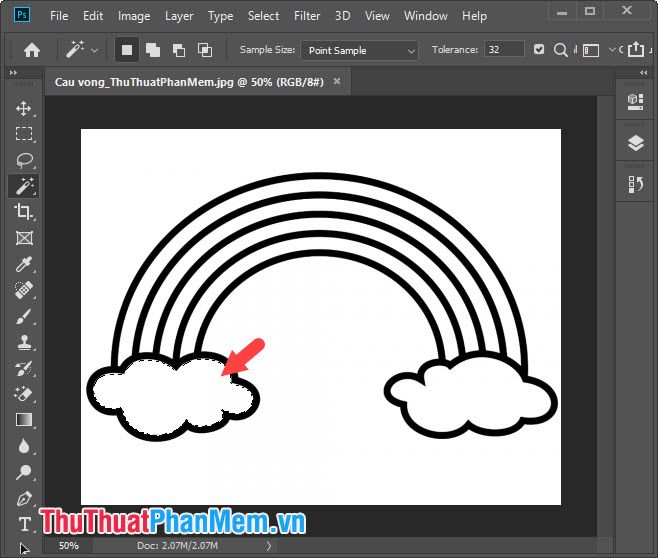Select the Horizontal Type tool
The image size is (658, 558).
tap(24, 524)
